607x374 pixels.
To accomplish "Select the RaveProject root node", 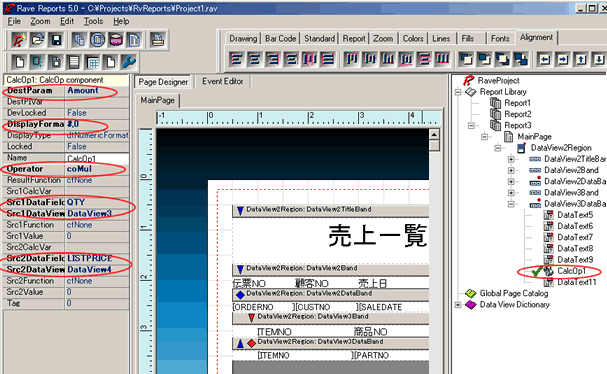I will pos(498,81).
